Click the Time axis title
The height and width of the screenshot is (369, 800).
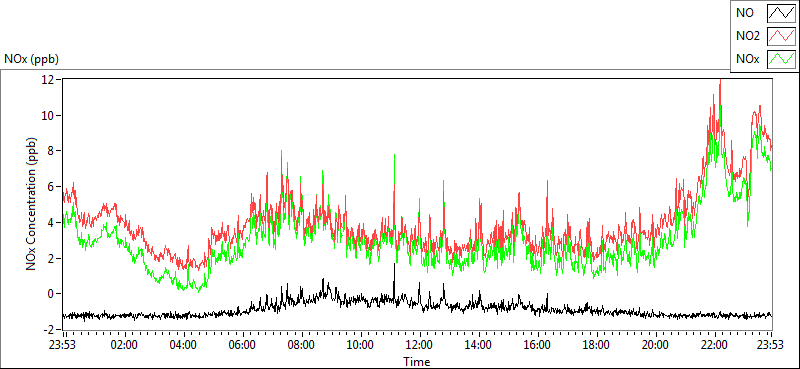click(x=417, y=361)
